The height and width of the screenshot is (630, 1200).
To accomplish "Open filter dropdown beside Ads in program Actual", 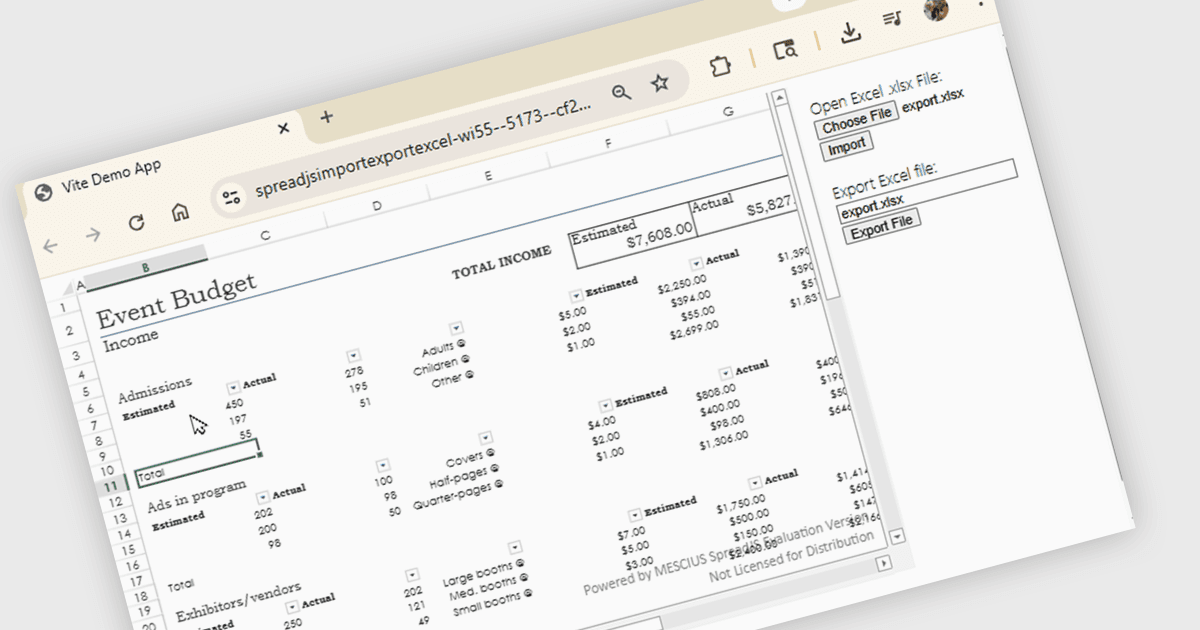I will click(263, 497).
